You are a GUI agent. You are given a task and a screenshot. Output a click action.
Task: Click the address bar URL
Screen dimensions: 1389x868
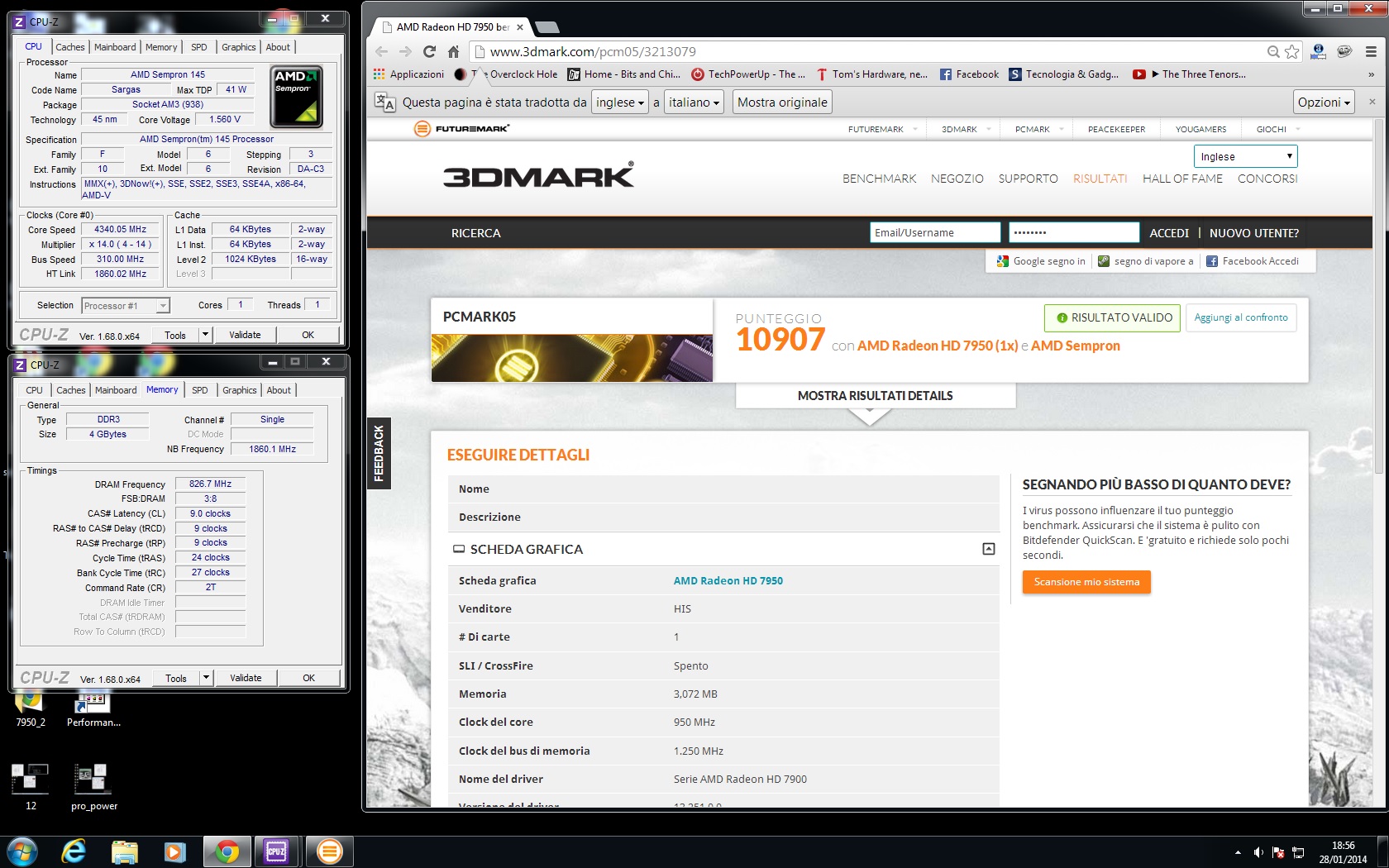[x=593, y=51]
